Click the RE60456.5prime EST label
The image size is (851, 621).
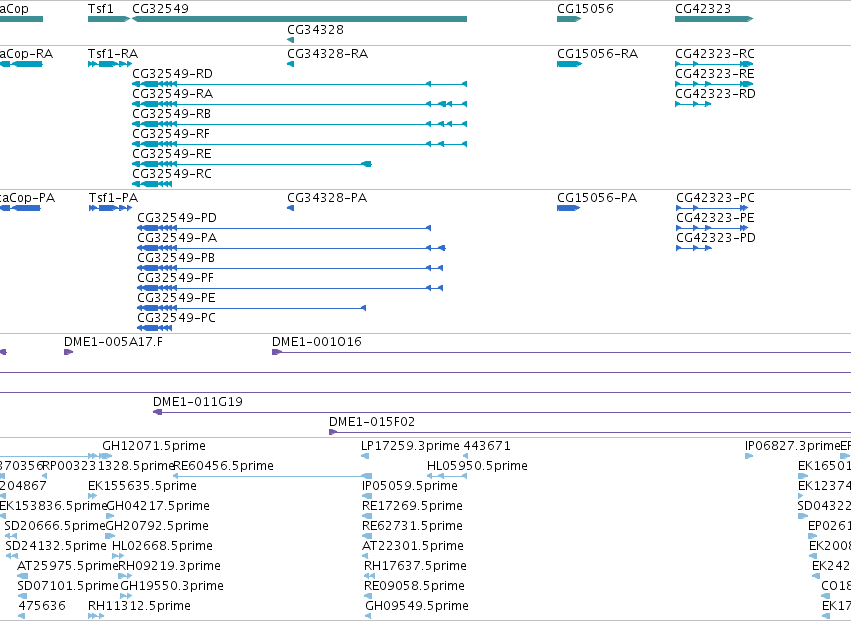(x=223, y=466)
